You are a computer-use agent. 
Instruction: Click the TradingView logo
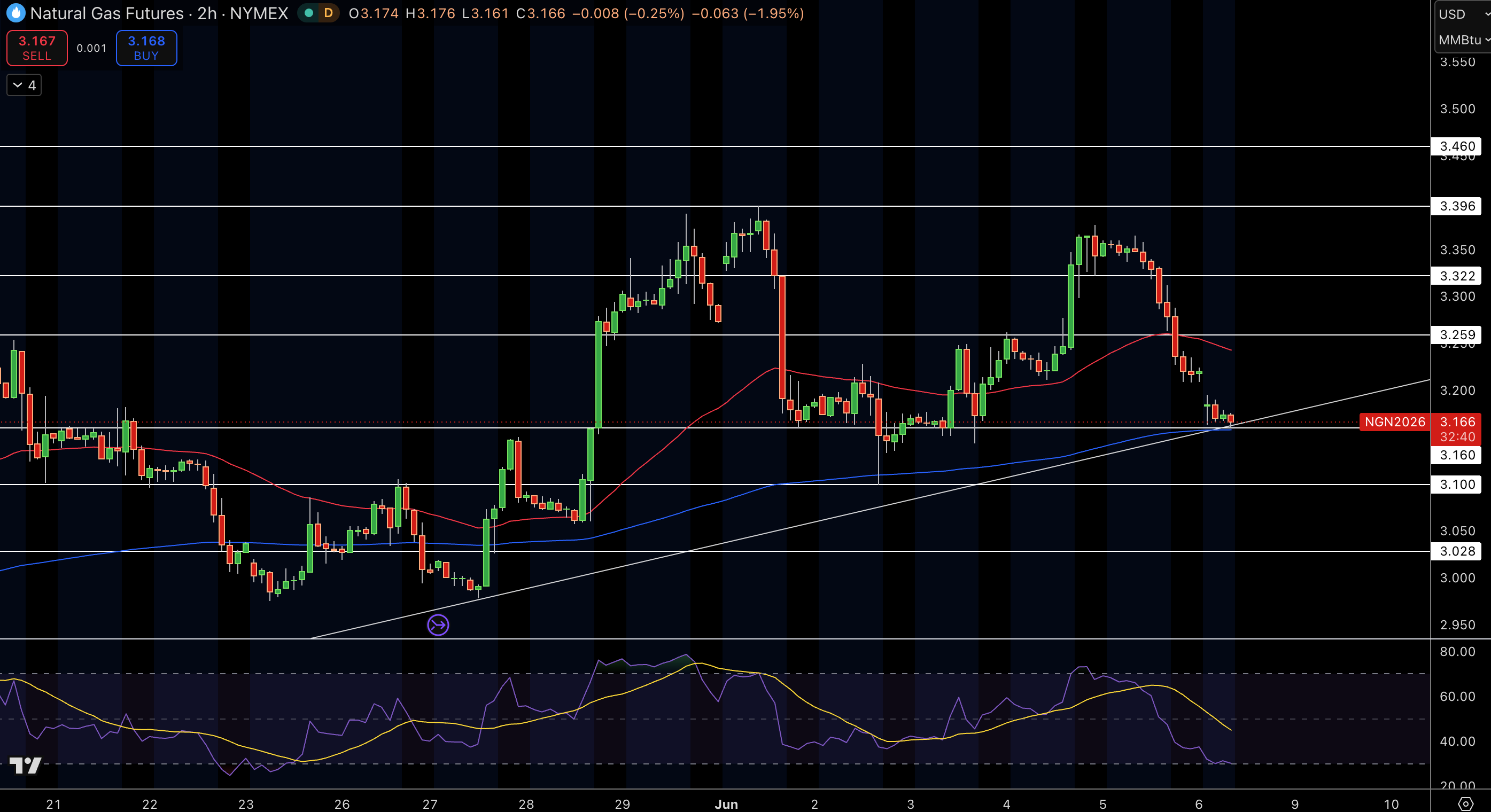[26, 765]
